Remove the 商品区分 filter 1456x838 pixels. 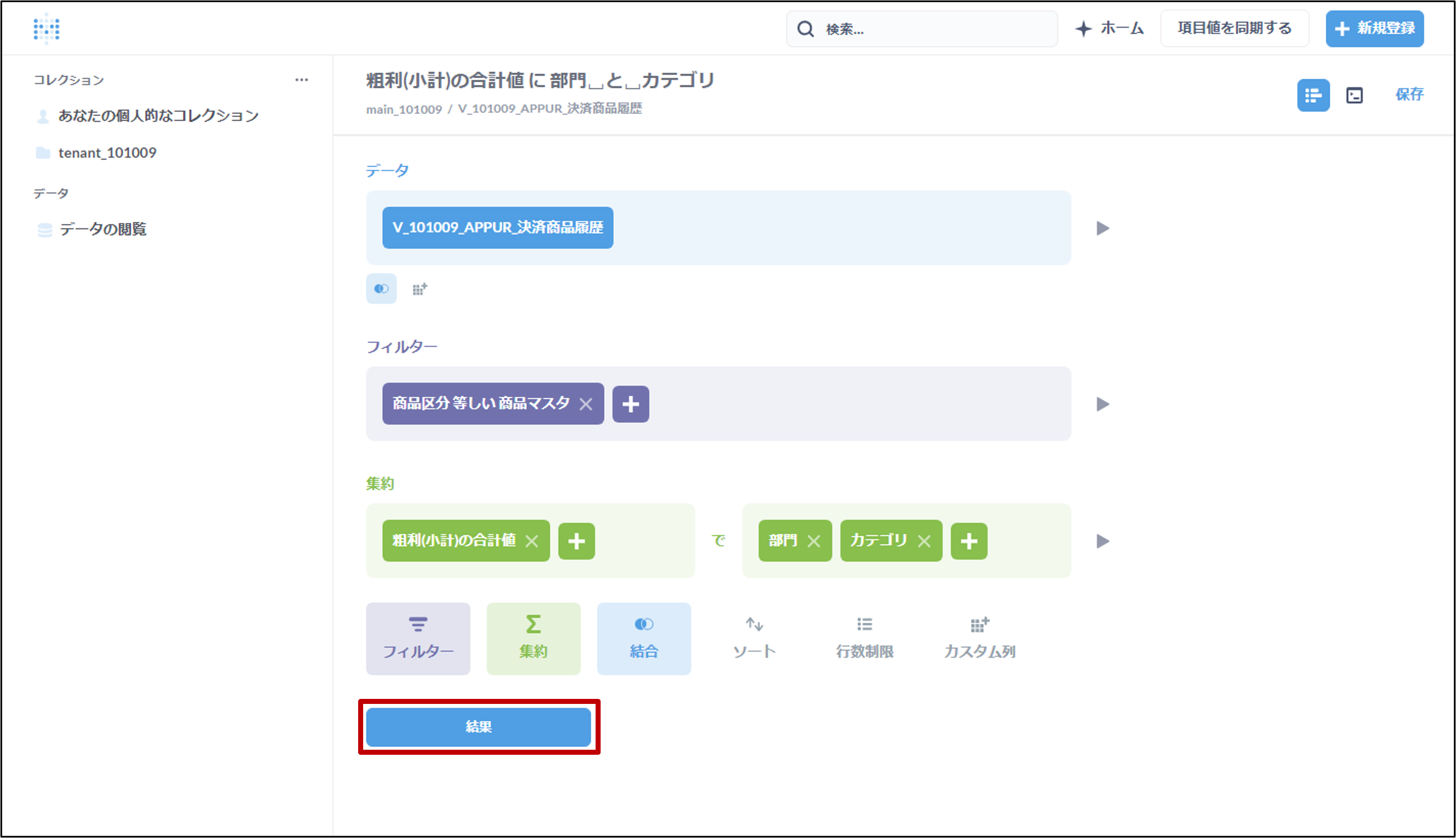click(586, 404)
